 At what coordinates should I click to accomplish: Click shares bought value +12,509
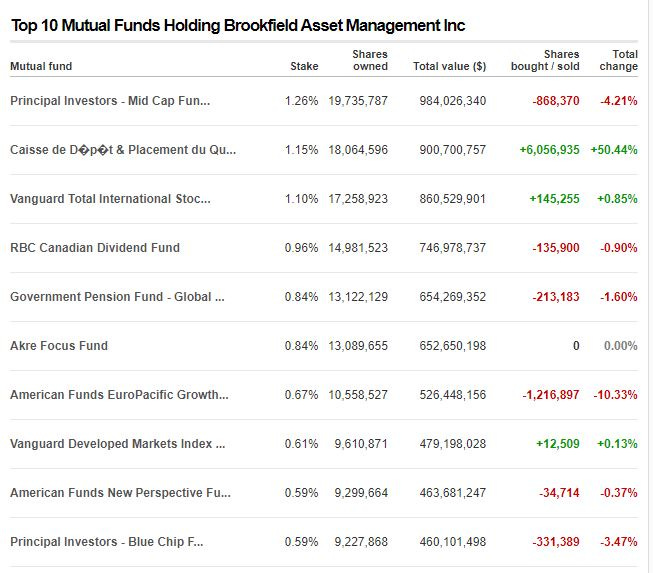pyautogui.click(x=558, y=444)
